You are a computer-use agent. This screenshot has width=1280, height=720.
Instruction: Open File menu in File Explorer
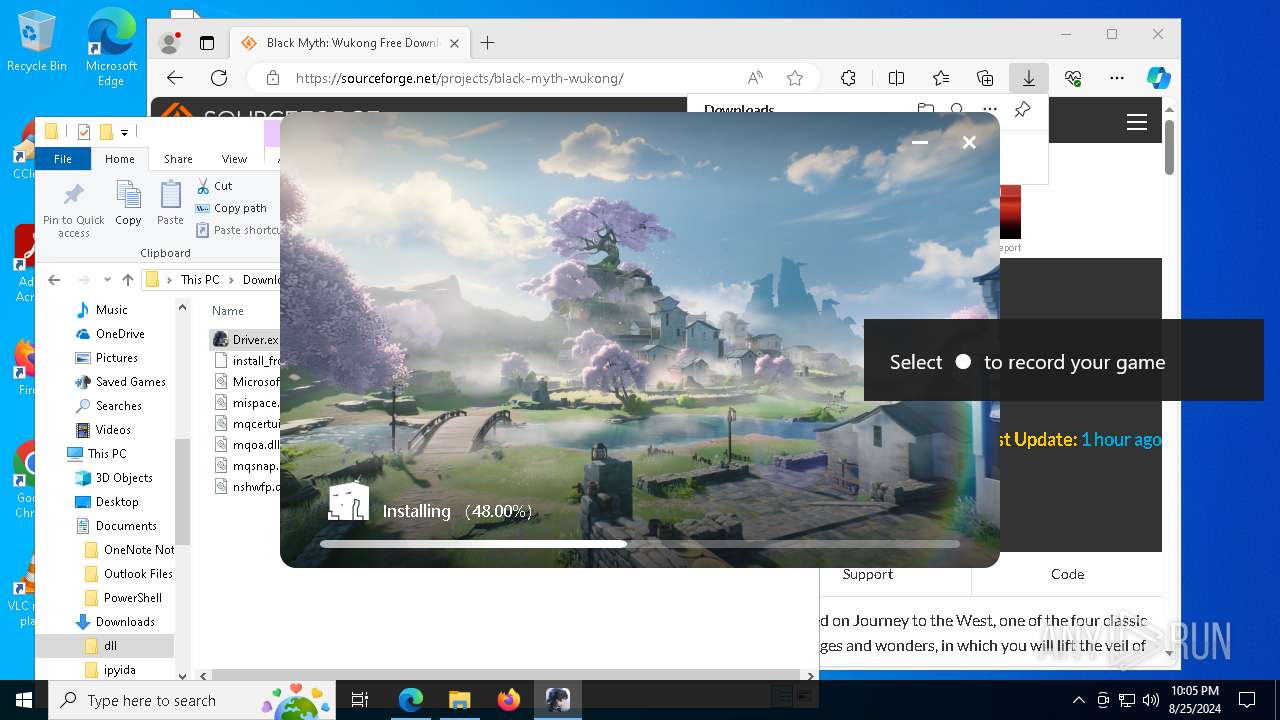pos(62,159)
